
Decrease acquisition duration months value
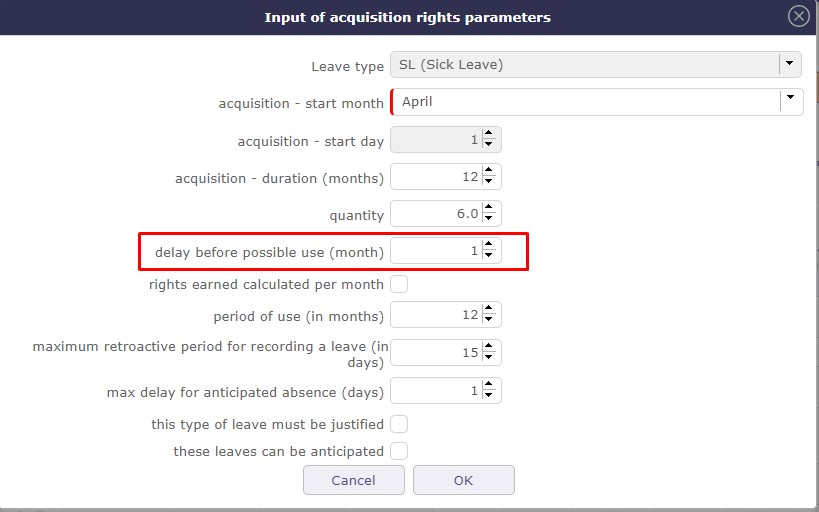point(488,182)
